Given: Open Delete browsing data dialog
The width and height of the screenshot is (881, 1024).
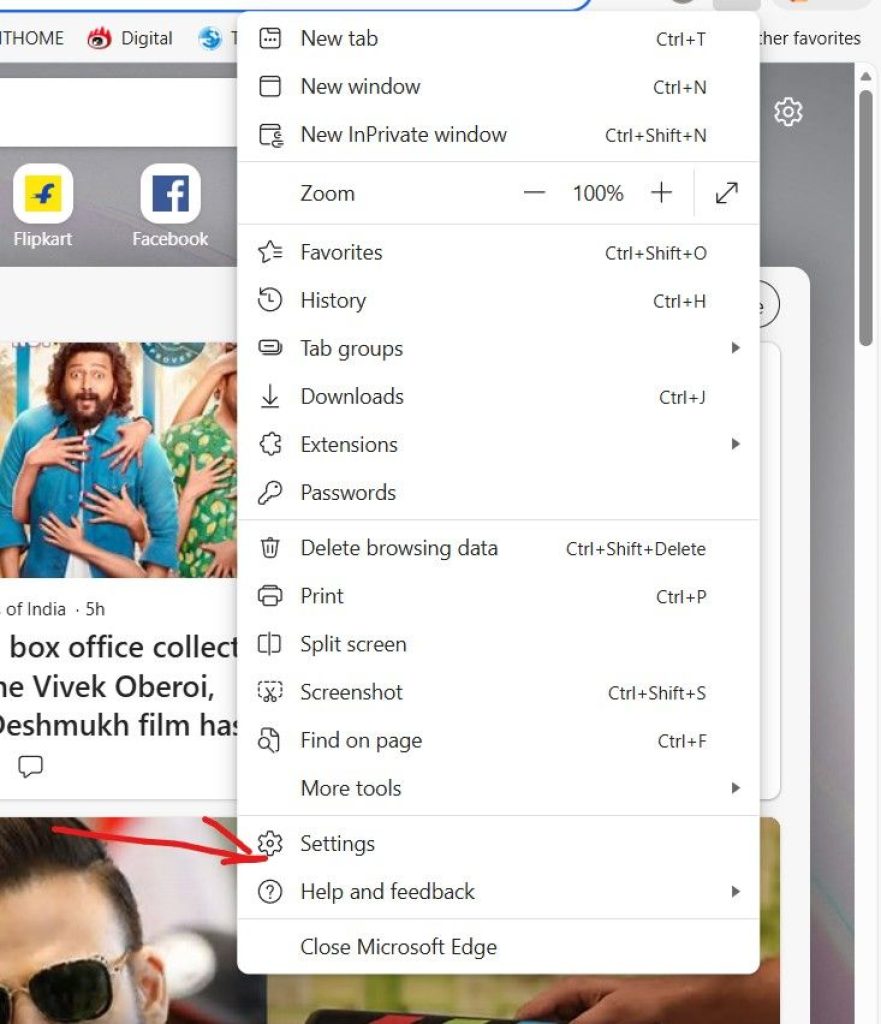Looking at the screenshot, I should pyautogui.click(x=398, y=548).
